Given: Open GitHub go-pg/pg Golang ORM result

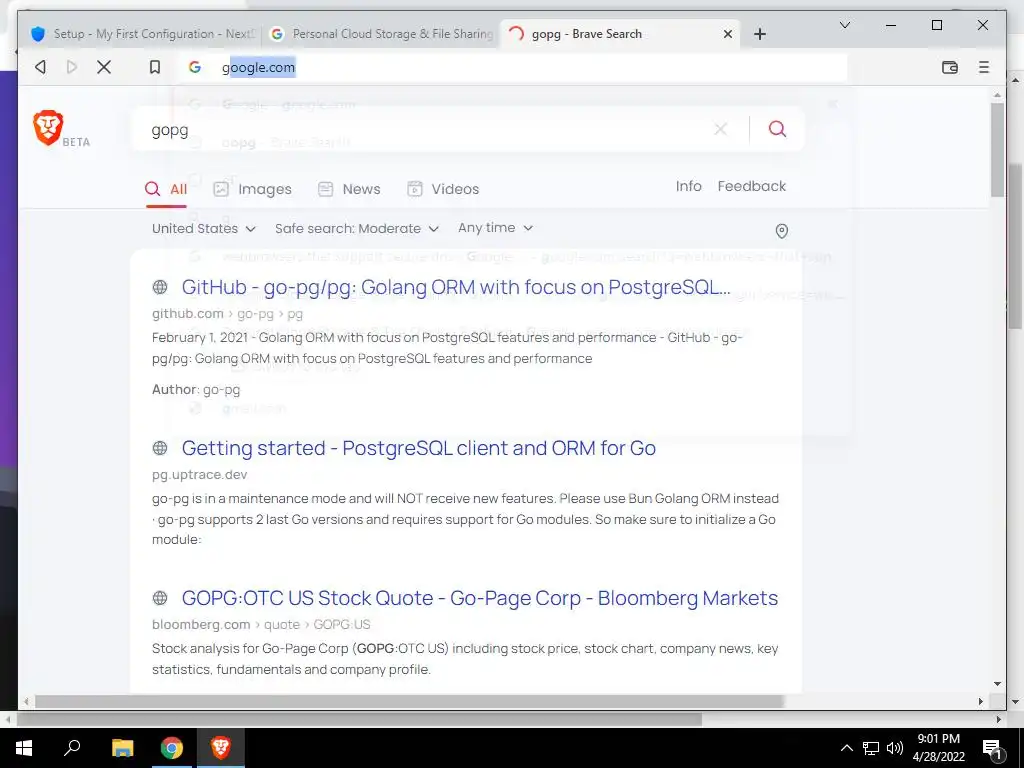Looking at the screenshot, I should [x=456, y=287].
